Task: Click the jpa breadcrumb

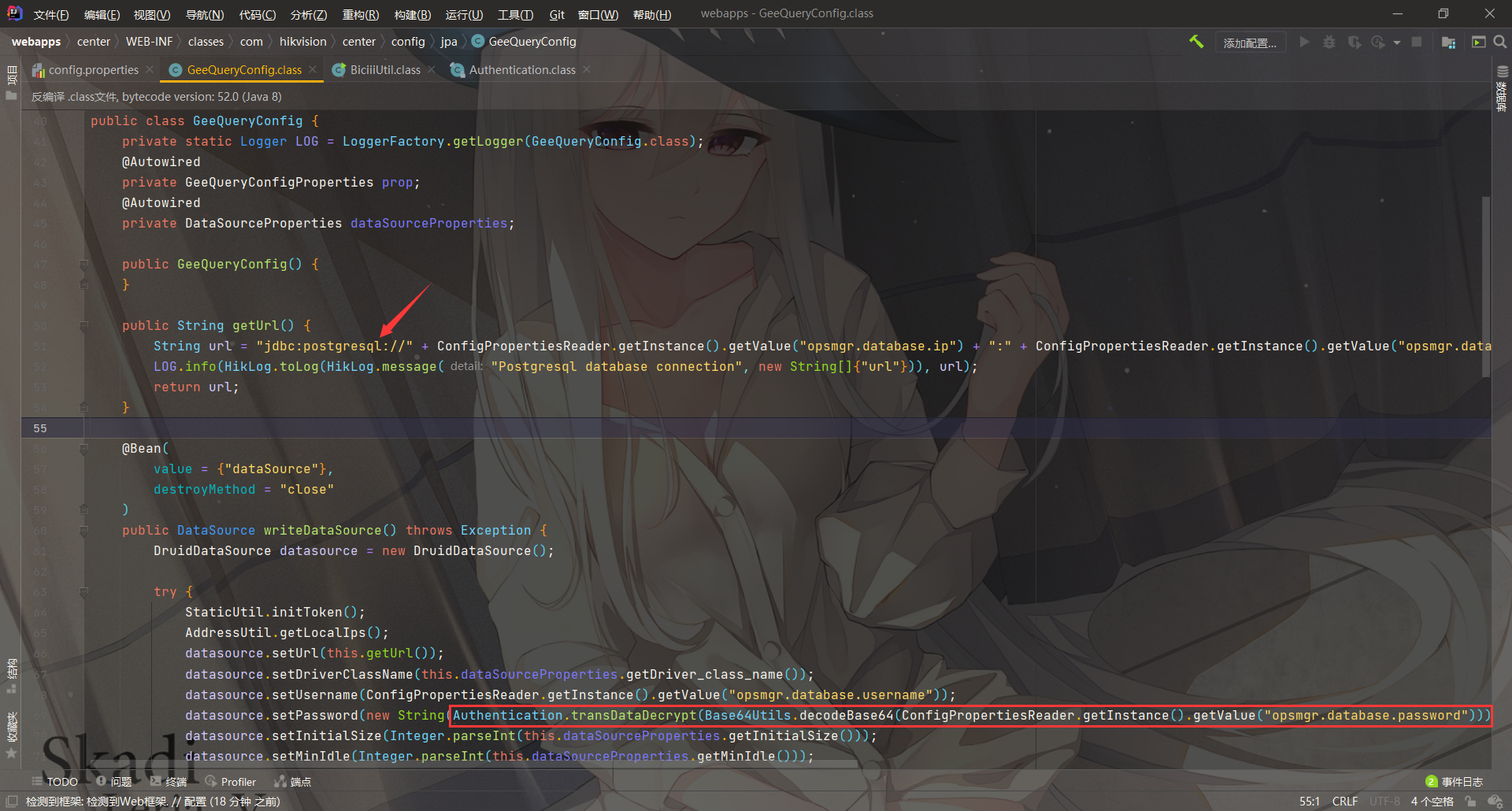Action: click(x=449, y=42)
